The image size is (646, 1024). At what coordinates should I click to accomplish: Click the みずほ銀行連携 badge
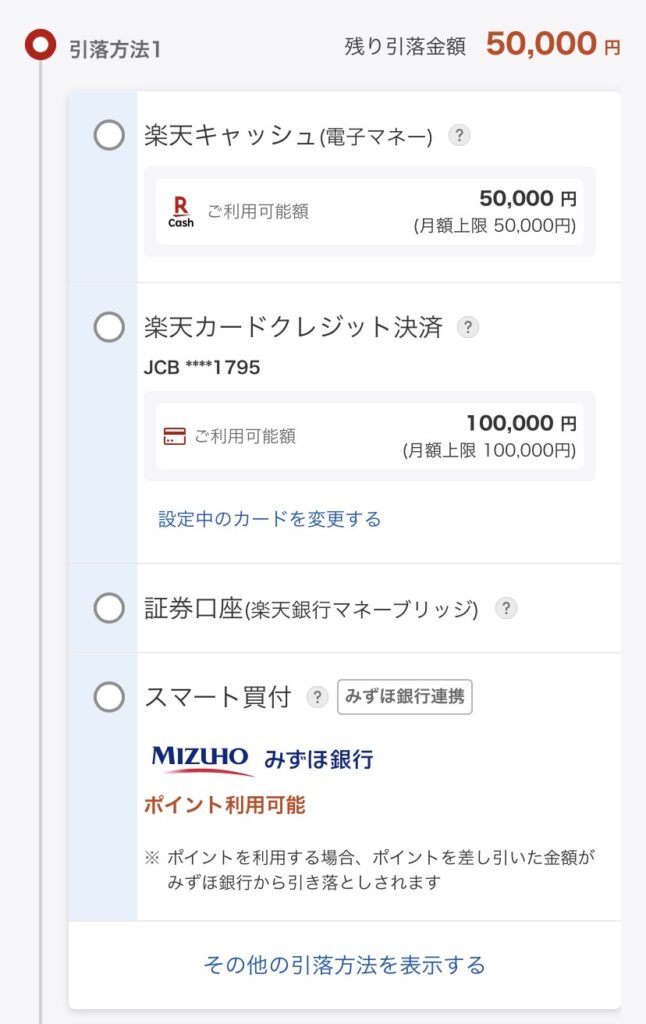(x=405, y=697)
